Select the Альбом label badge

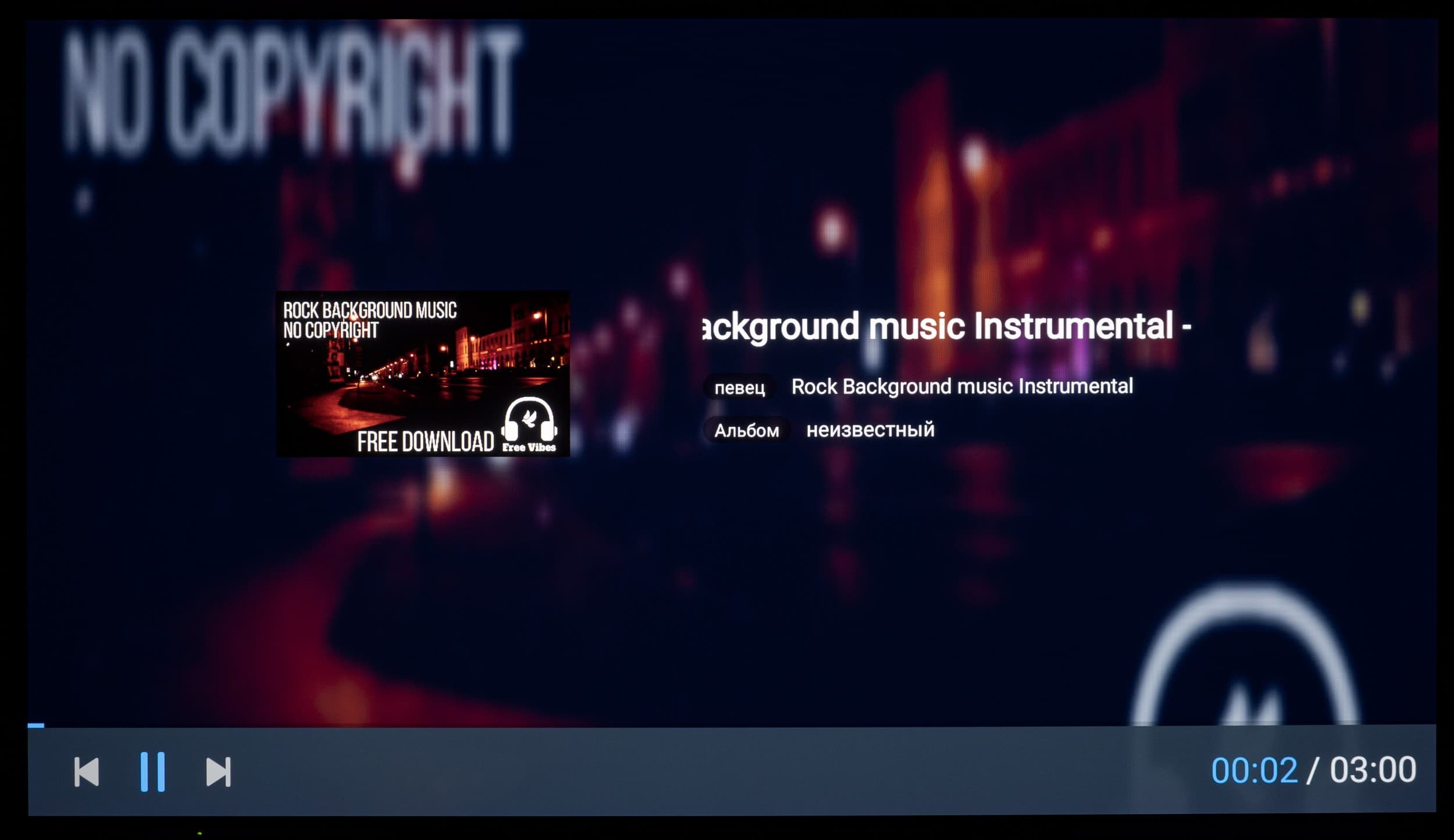(746, 431)
